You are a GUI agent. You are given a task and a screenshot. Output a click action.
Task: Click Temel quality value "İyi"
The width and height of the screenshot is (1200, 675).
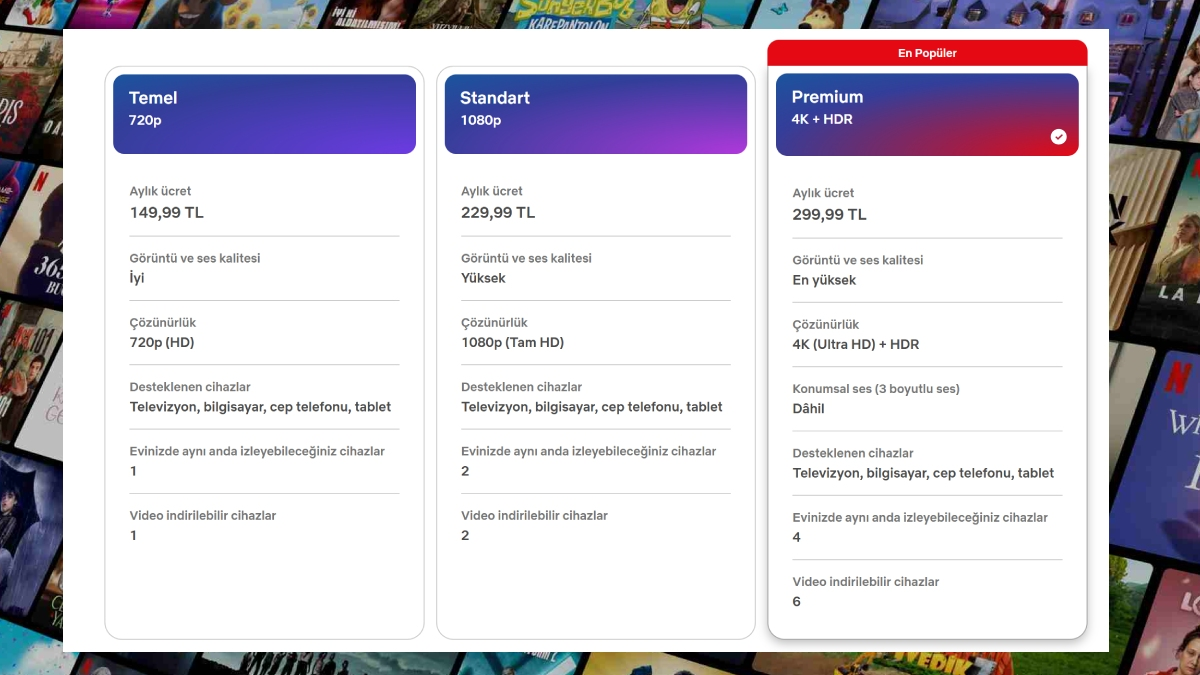coord(137,278)
